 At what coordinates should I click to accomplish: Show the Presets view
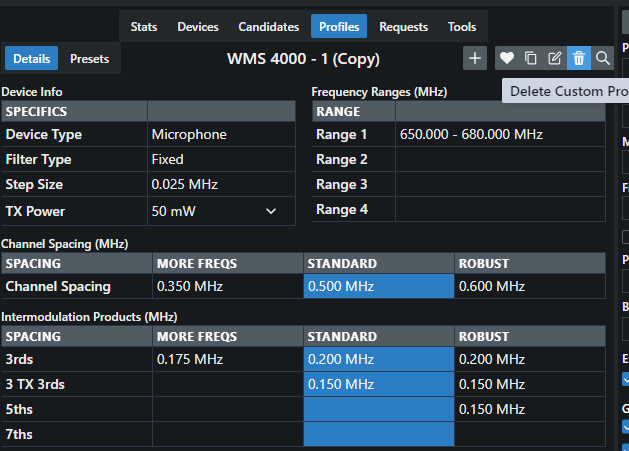point(89,59)
